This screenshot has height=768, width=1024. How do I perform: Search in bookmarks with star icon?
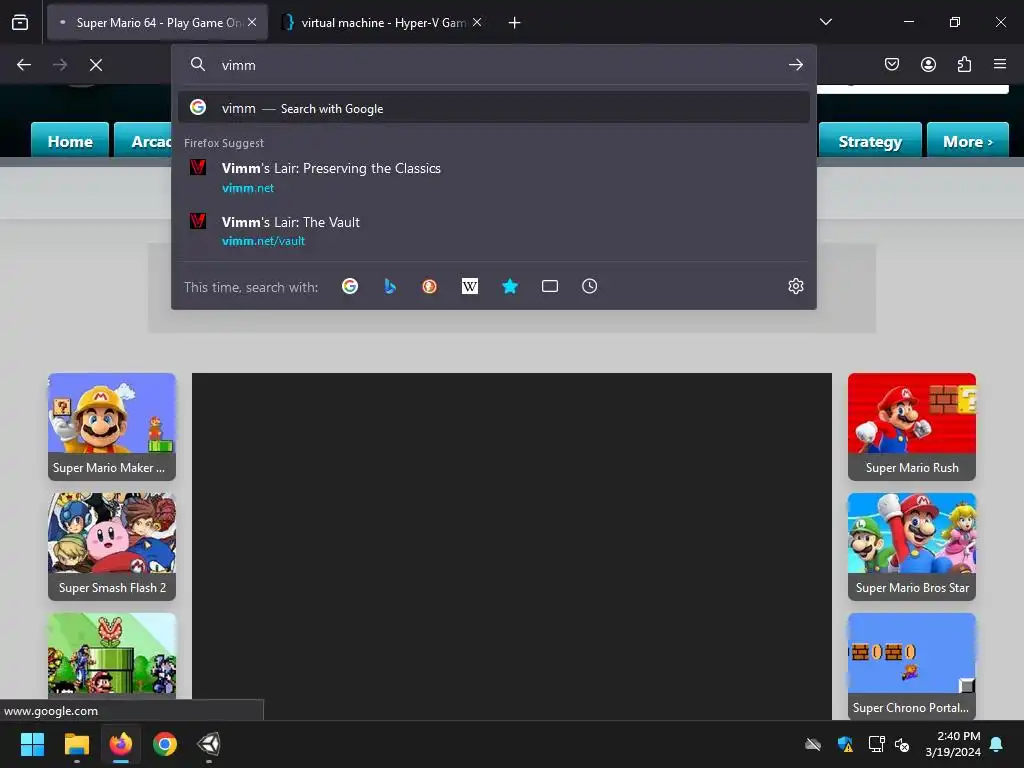pos(510,286)
